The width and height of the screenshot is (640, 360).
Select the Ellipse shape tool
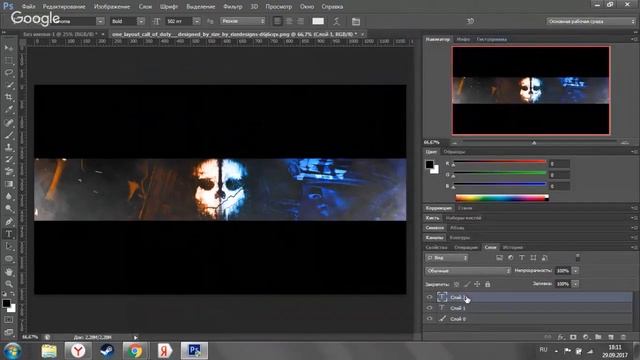(9, 259)
